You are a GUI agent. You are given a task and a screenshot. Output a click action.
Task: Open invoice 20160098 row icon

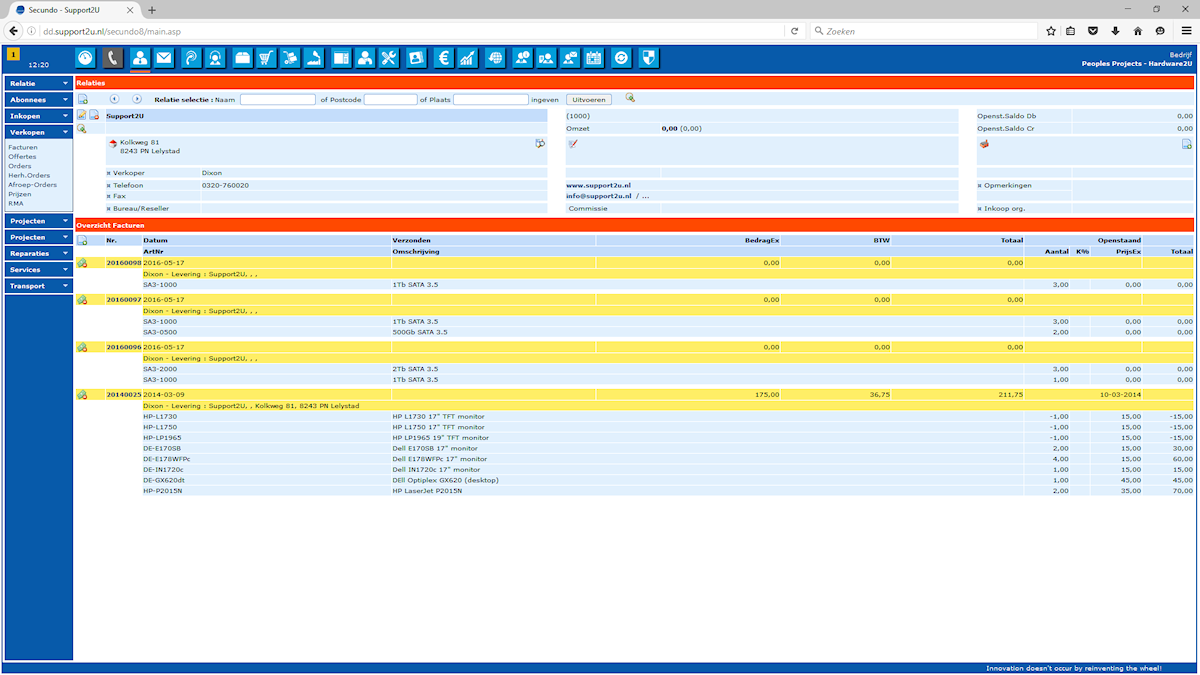(x=82, y=263)
